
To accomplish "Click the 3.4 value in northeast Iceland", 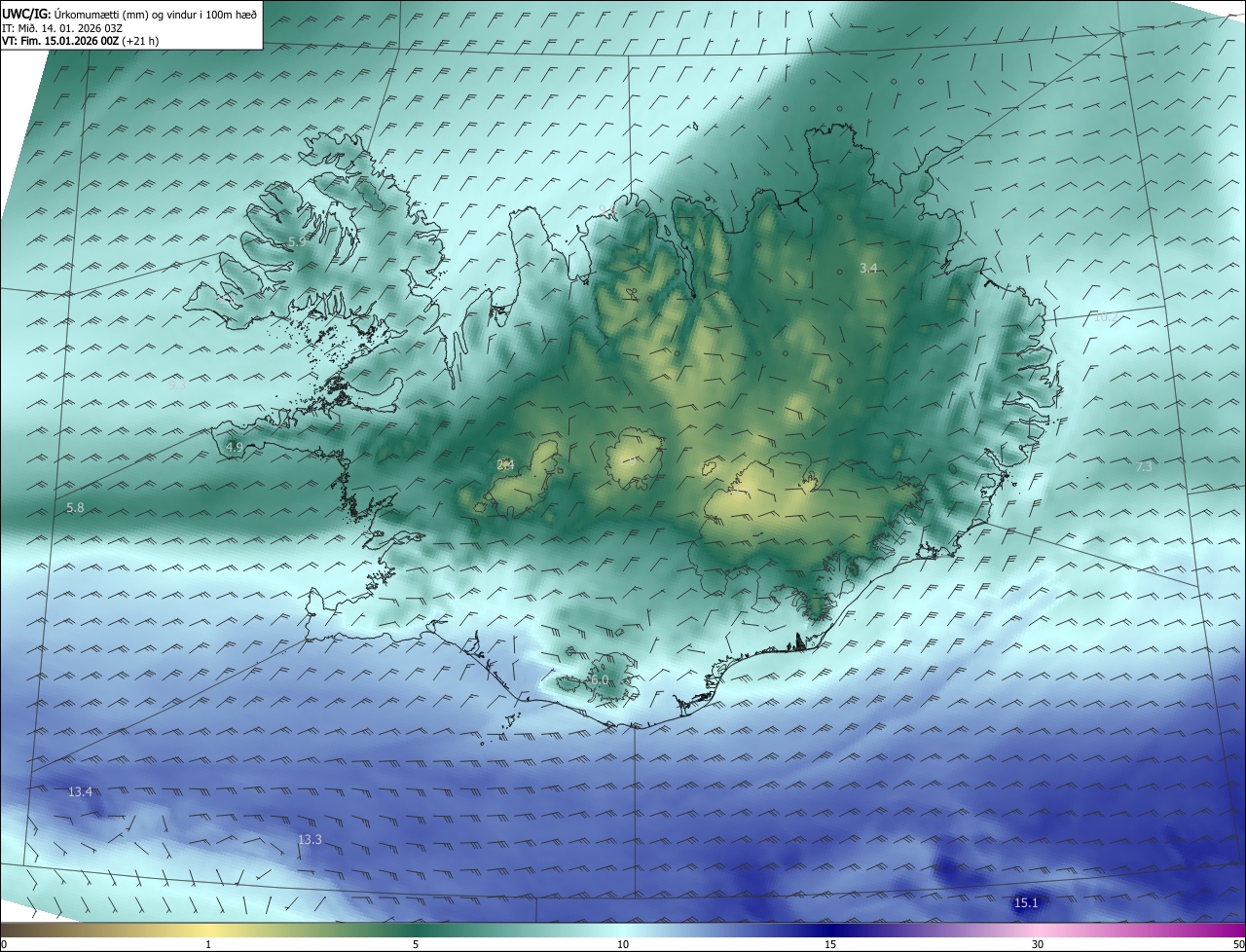I will tap(869, 268).
